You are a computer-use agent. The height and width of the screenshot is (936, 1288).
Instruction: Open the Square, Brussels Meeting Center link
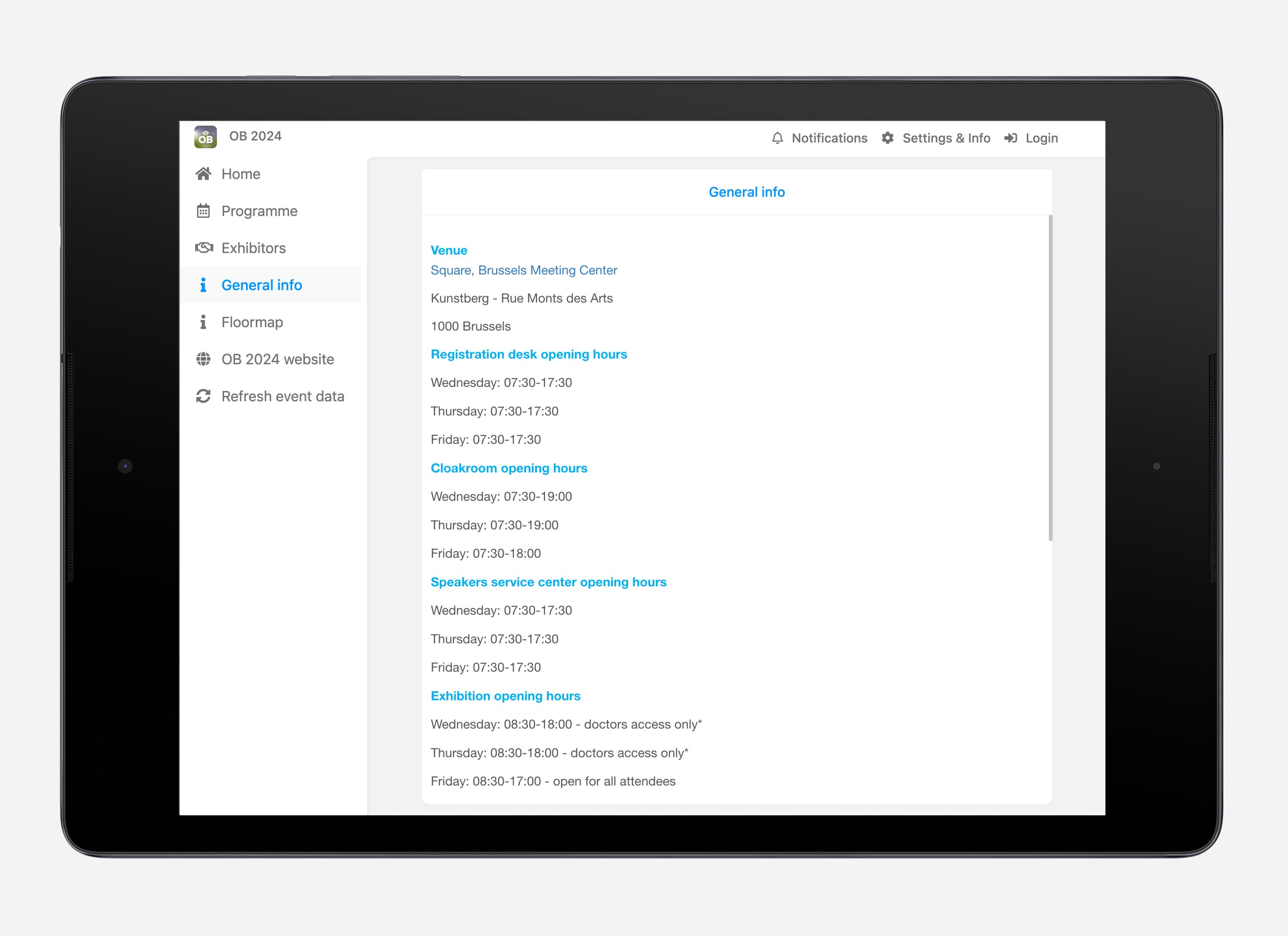524,270
